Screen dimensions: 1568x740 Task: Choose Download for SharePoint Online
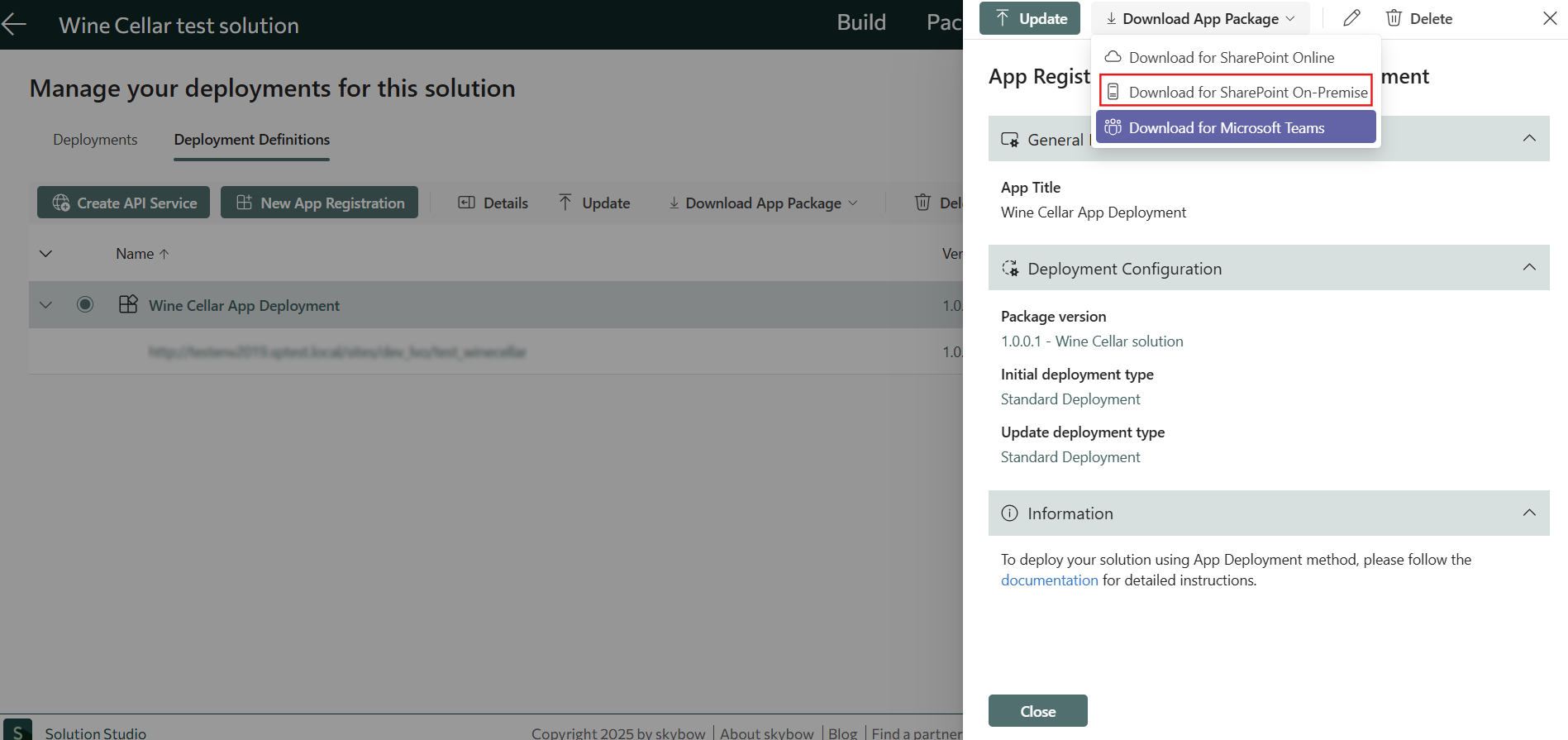(1231, 57)
